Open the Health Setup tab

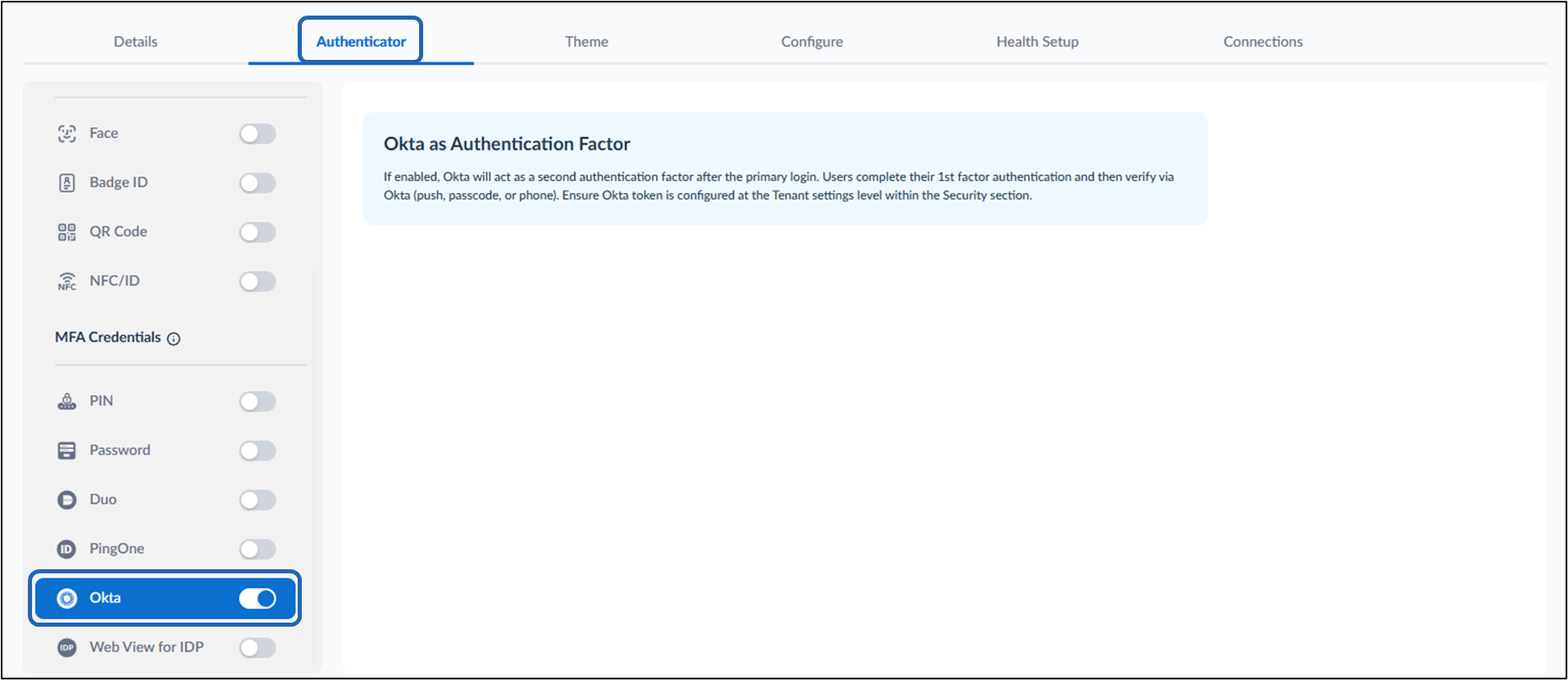(1037, 41)
